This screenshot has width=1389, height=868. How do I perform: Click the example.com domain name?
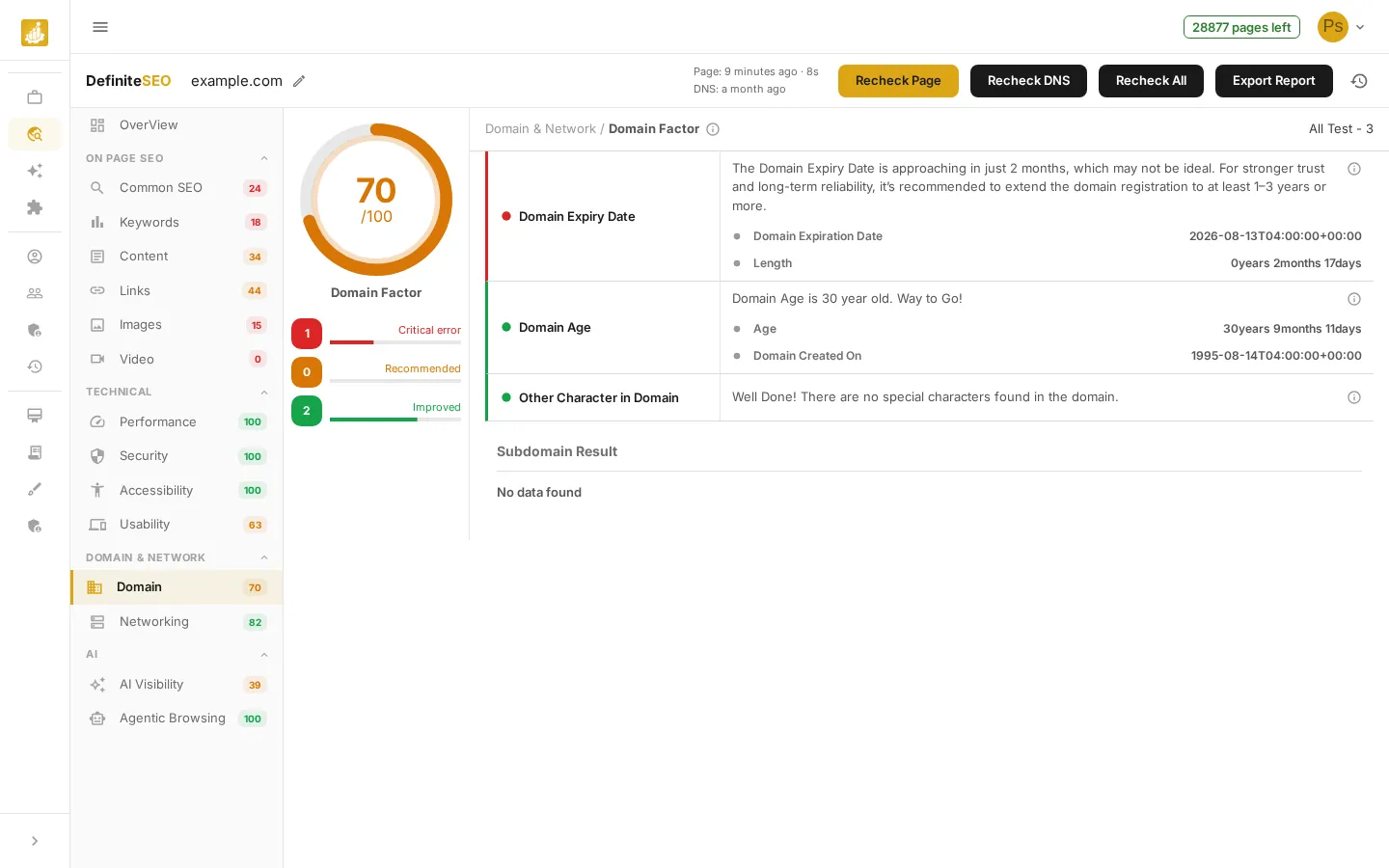point(236,81)
